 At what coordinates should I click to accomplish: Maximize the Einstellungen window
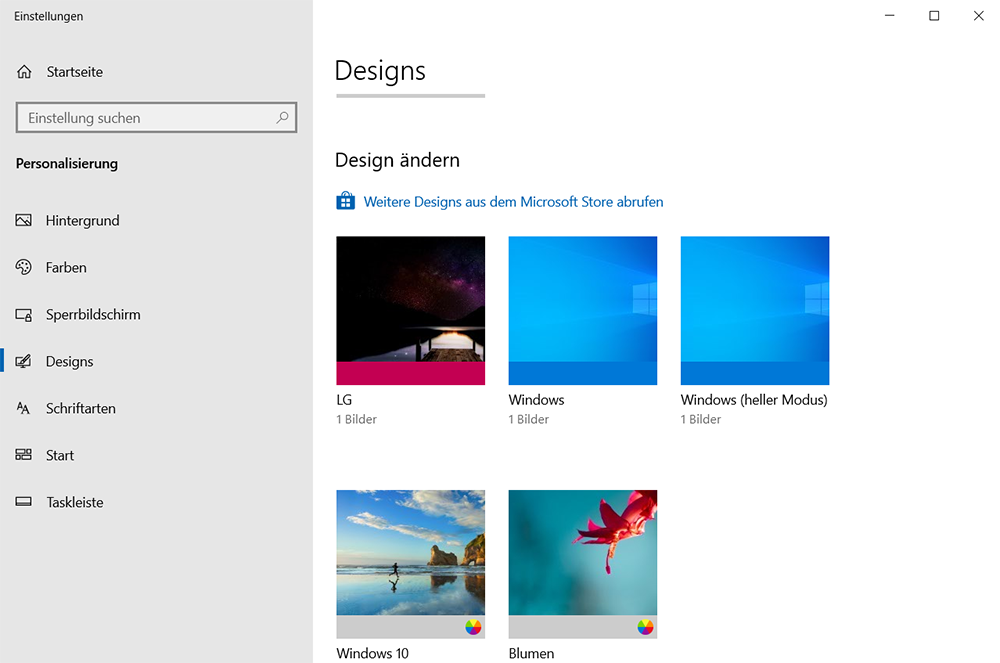(x=934, y=16)
